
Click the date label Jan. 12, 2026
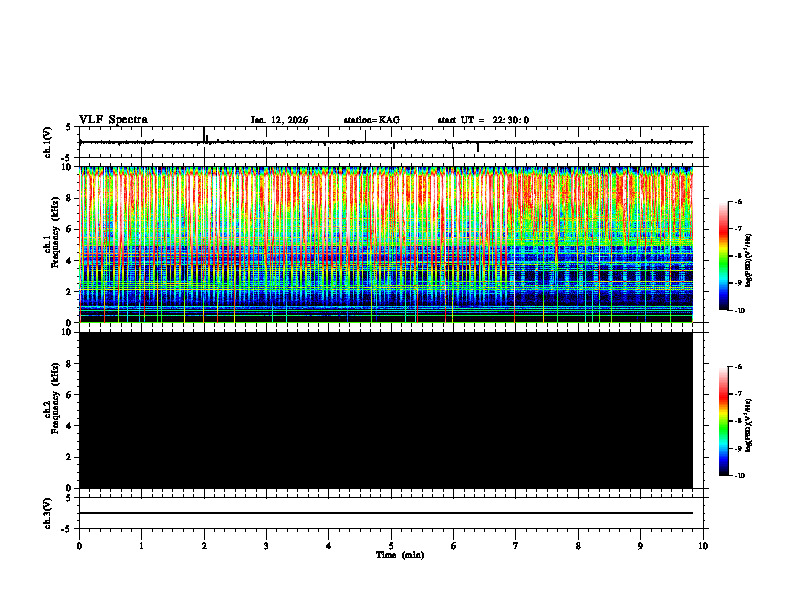click(x=279, y=120)
